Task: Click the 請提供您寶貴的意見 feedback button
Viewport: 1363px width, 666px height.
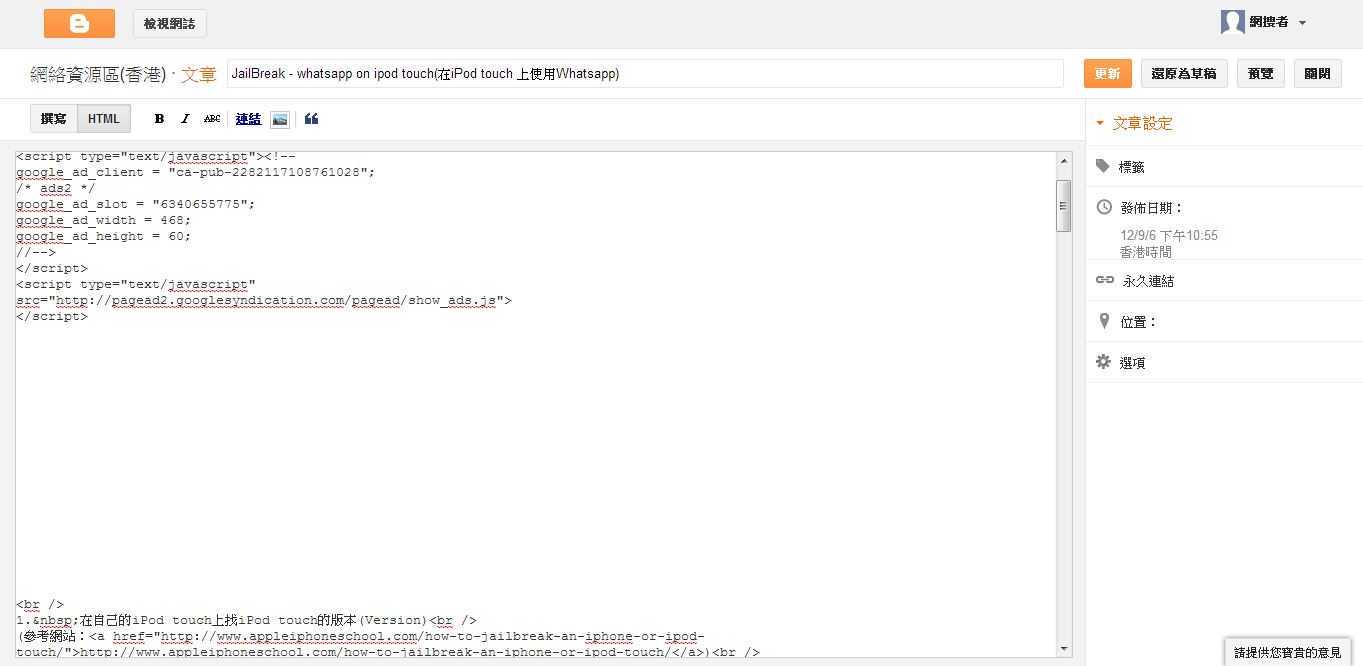Action: [x=1288, y=652]
